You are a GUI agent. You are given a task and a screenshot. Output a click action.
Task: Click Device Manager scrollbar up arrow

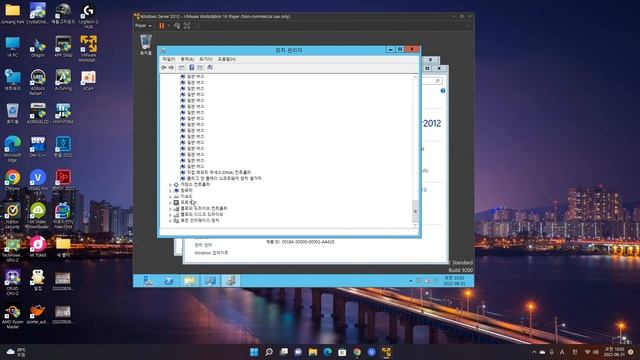pyautogui.click(x=416, y=77)
